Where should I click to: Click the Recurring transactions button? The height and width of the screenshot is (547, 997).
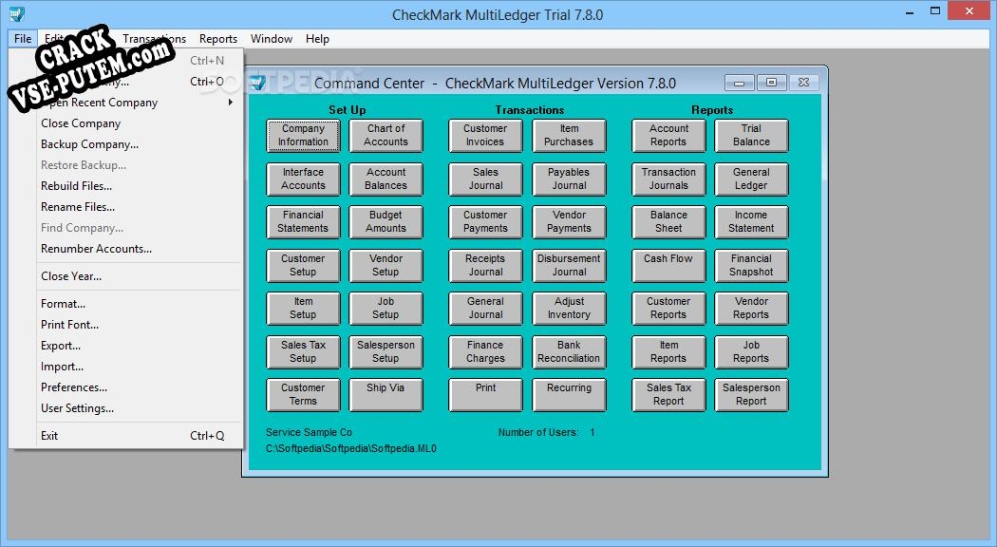[569, 395]
